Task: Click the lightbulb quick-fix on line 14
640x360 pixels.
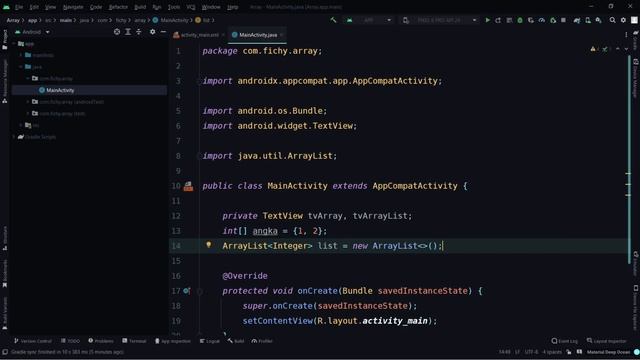Action: coord(209,245)
